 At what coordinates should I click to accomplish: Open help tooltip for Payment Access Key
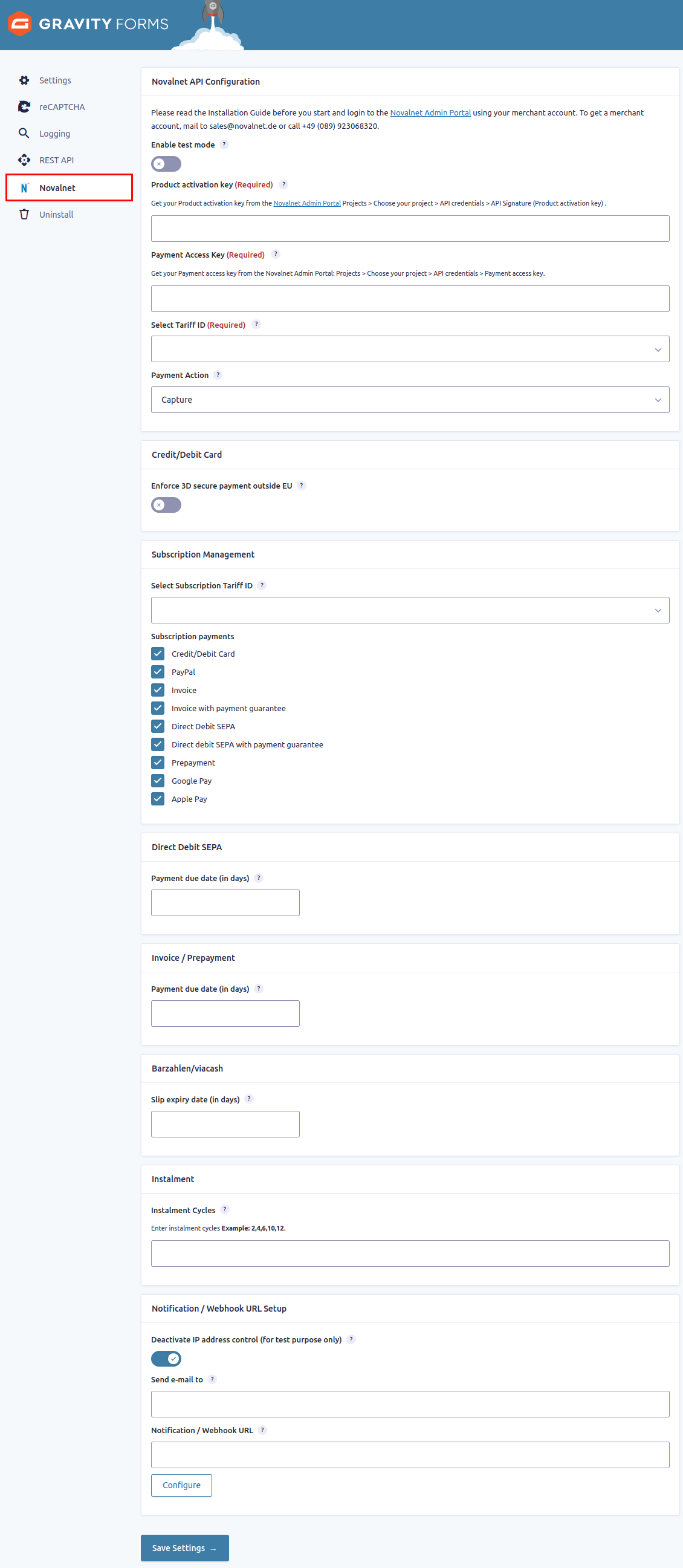[x=276, y=255]
